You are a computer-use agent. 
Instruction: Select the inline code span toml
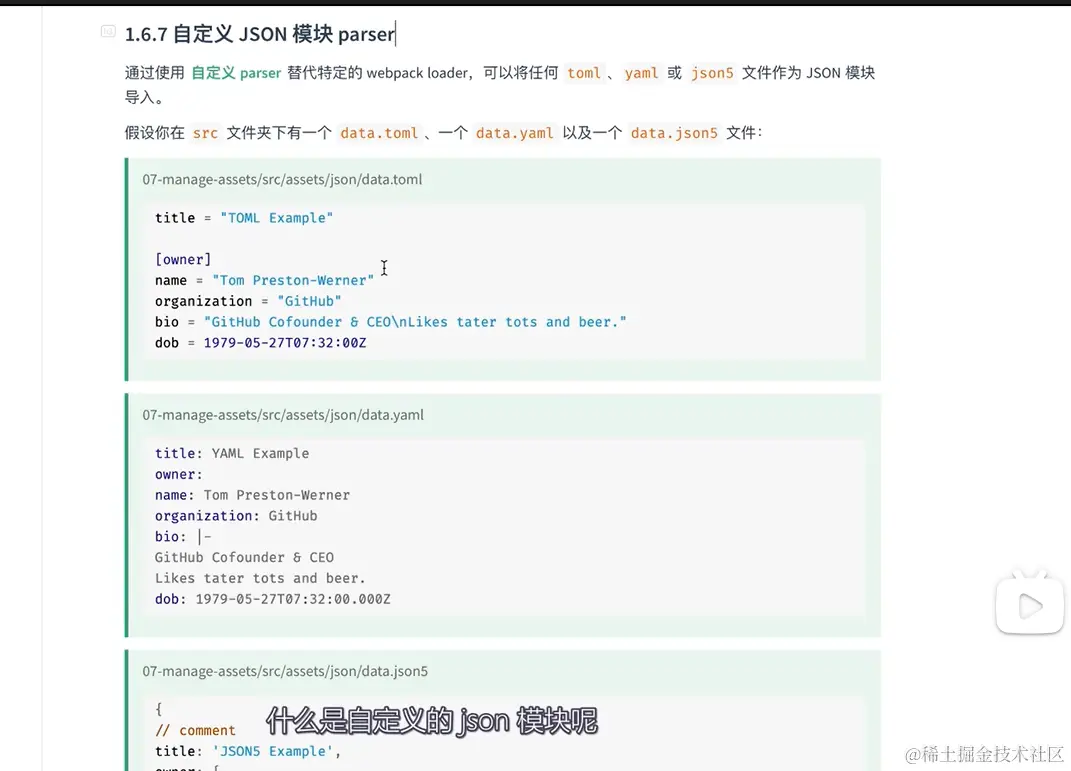click(x=583, y=72)
